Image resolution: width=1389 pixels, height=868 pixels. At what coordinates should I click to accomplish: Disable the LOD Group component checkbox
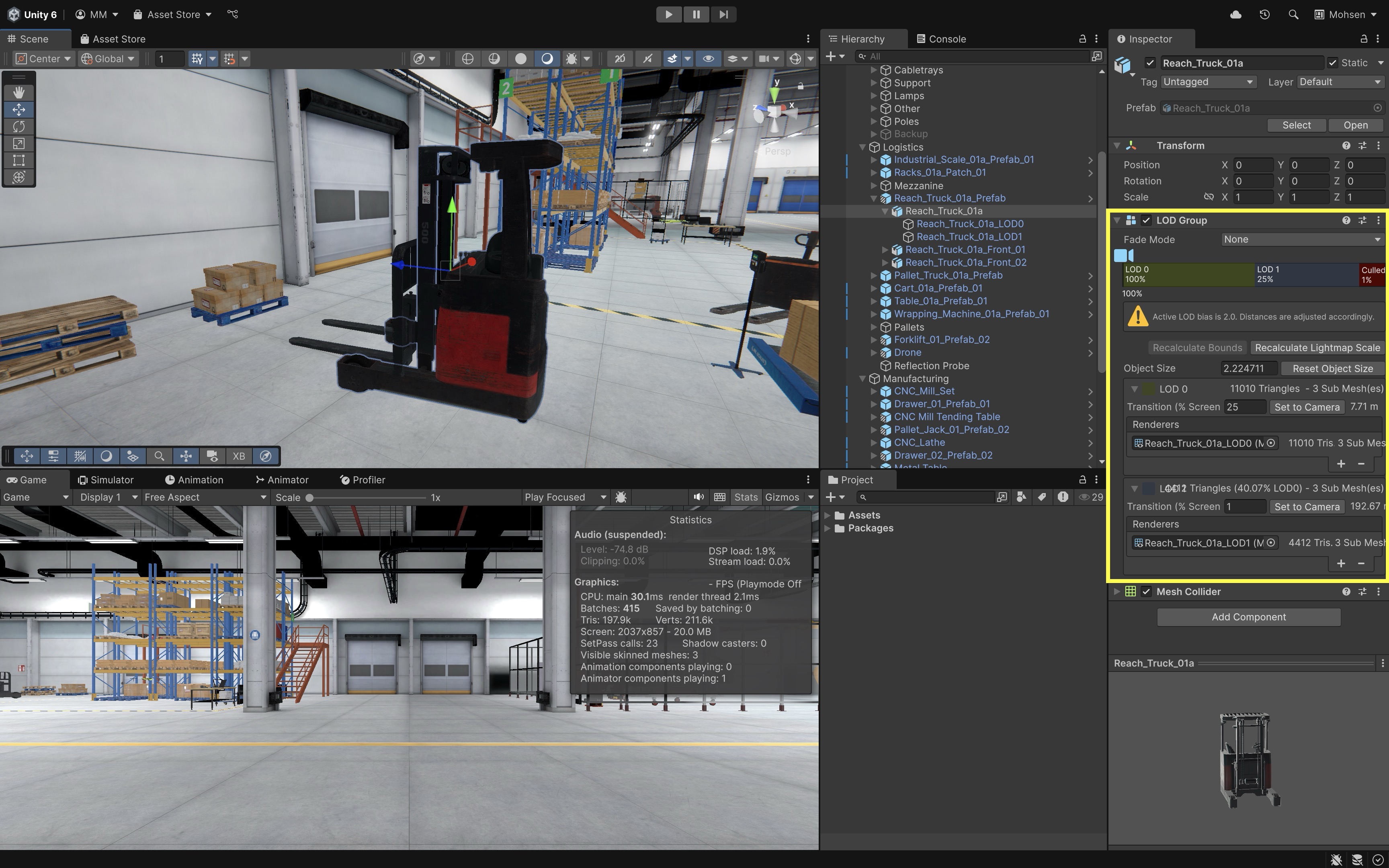pyautogui.click(x=1146, y=221)
